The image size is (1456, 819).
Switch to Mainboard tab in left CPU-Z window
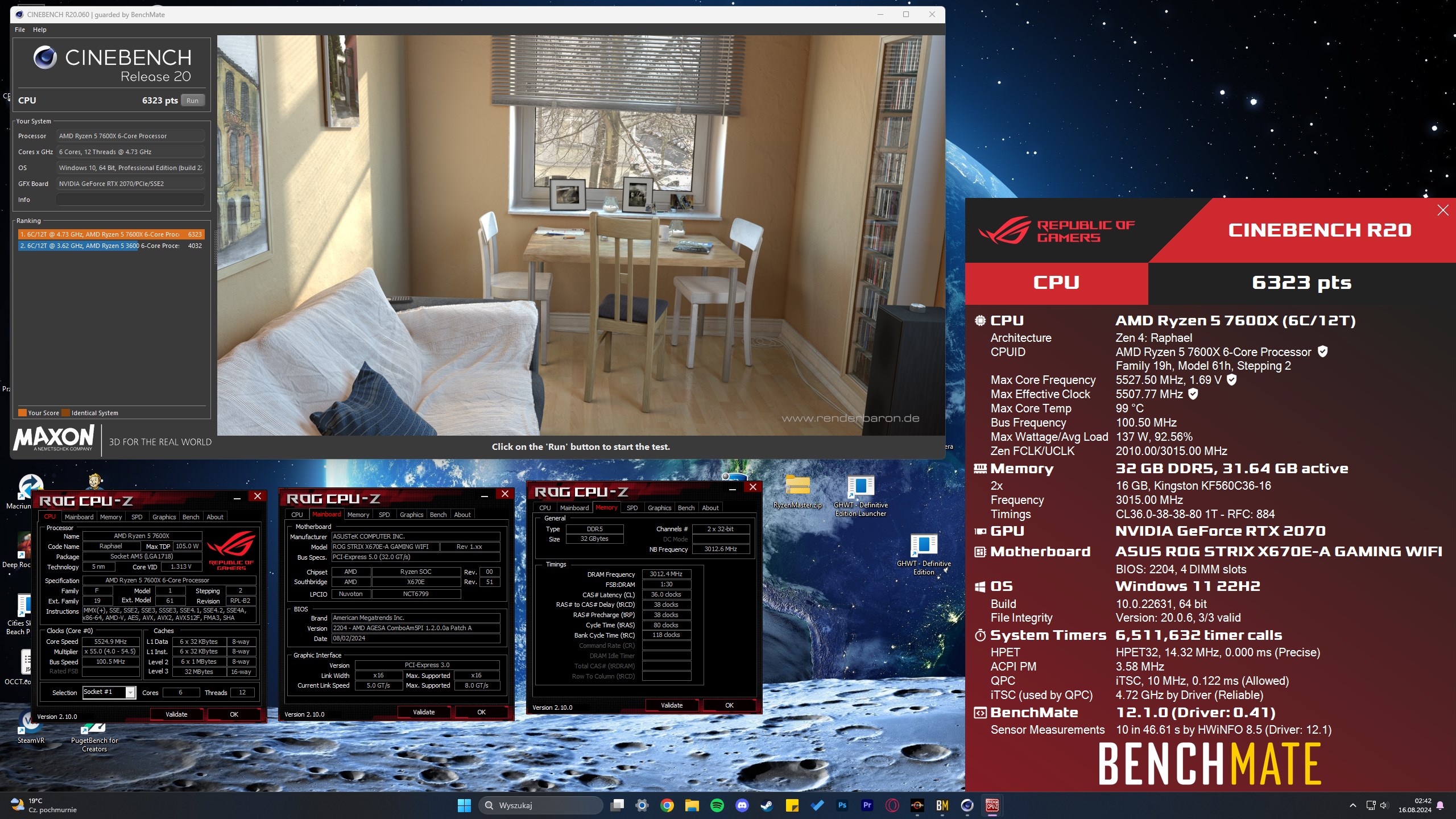pyautogui.click(x=79, y=517)
